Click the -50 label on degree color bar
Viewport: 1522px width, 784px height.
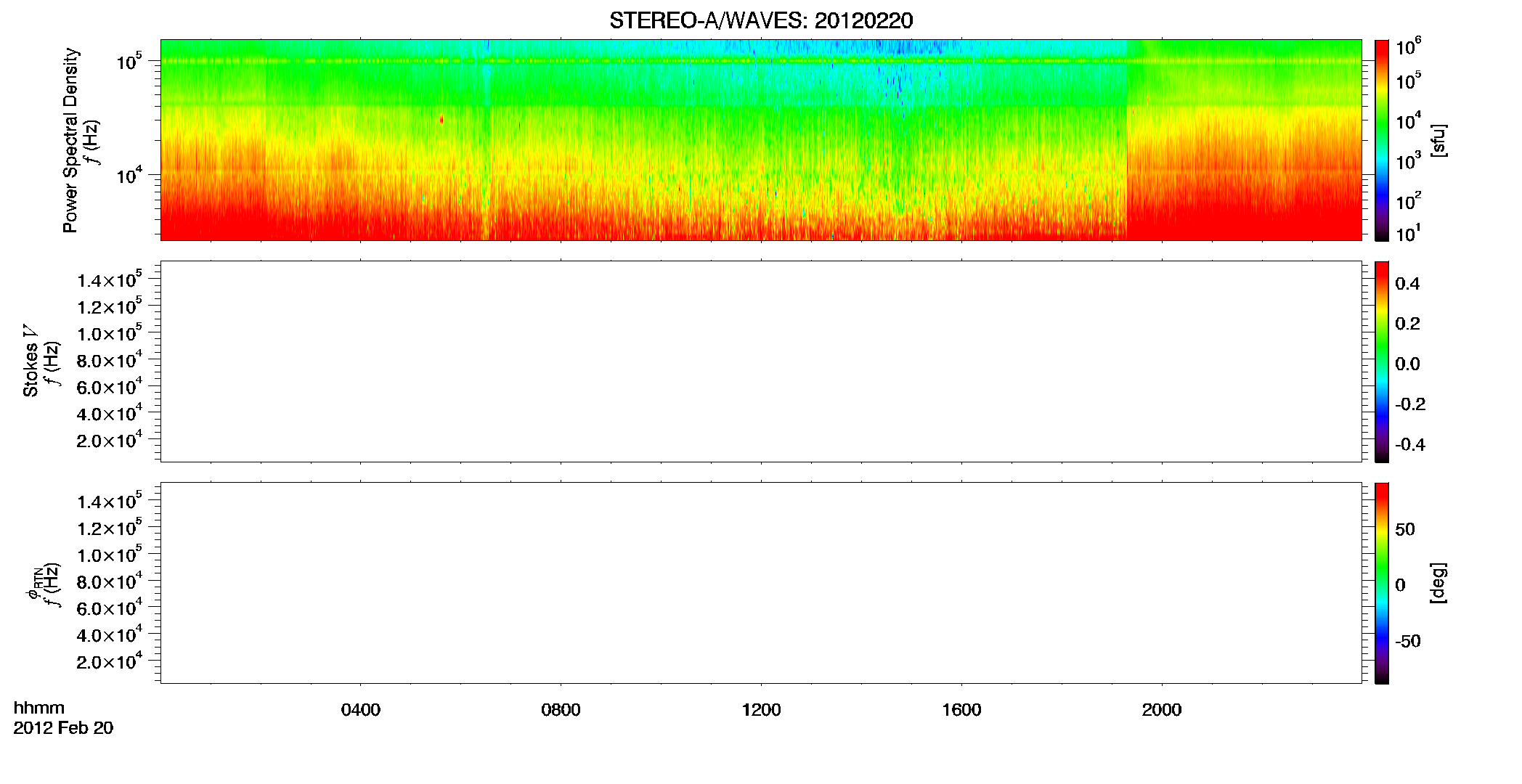1408,642
